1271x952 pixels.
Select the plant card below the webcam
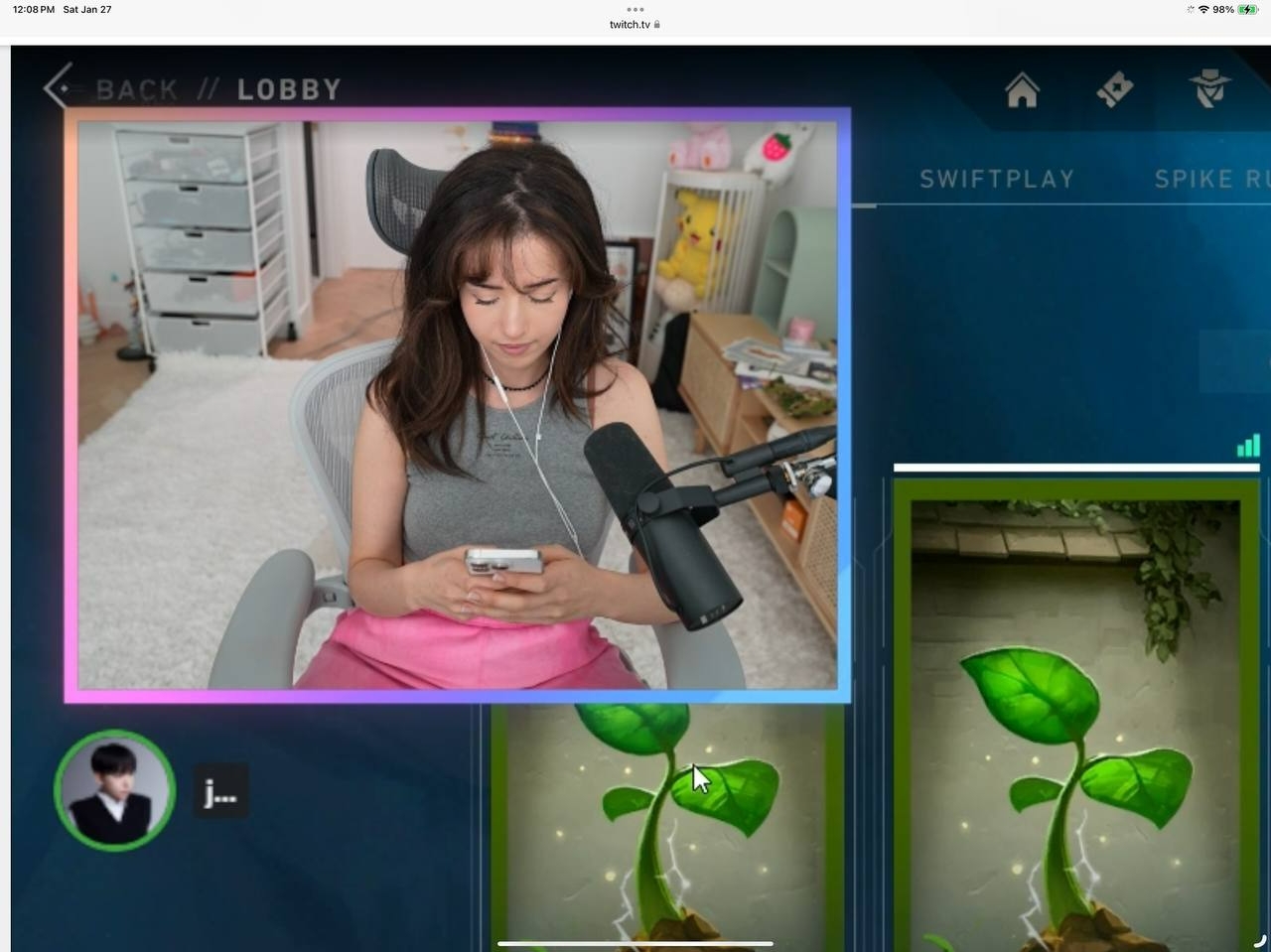coord(667,826)
